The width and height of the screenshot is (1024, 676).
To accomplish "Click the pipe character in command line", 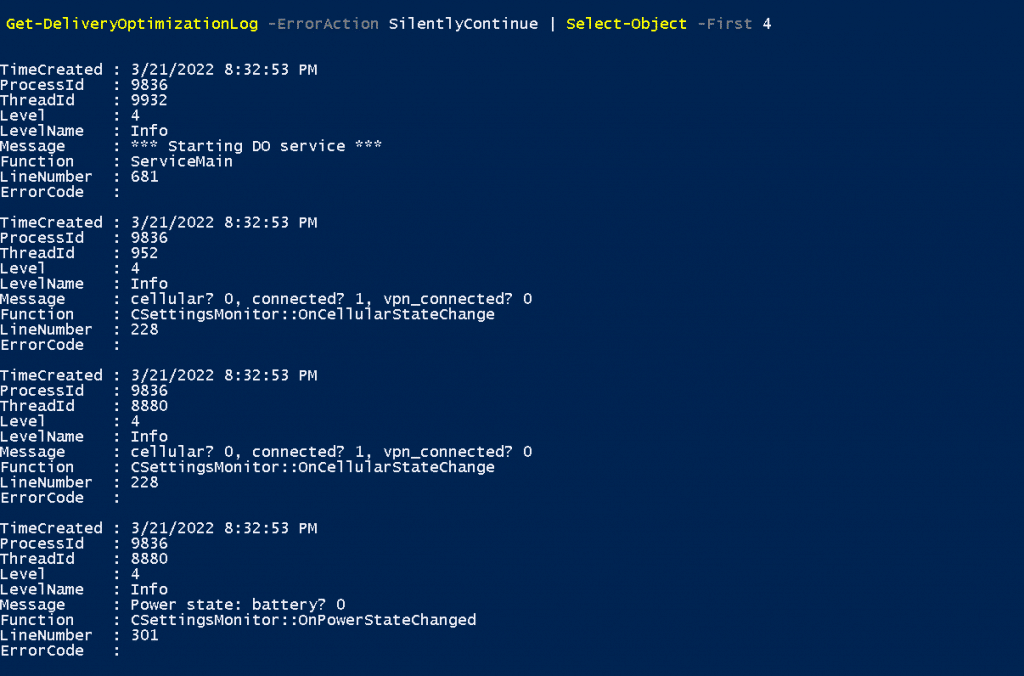I will pyautogui.click(x=552, y=24).
